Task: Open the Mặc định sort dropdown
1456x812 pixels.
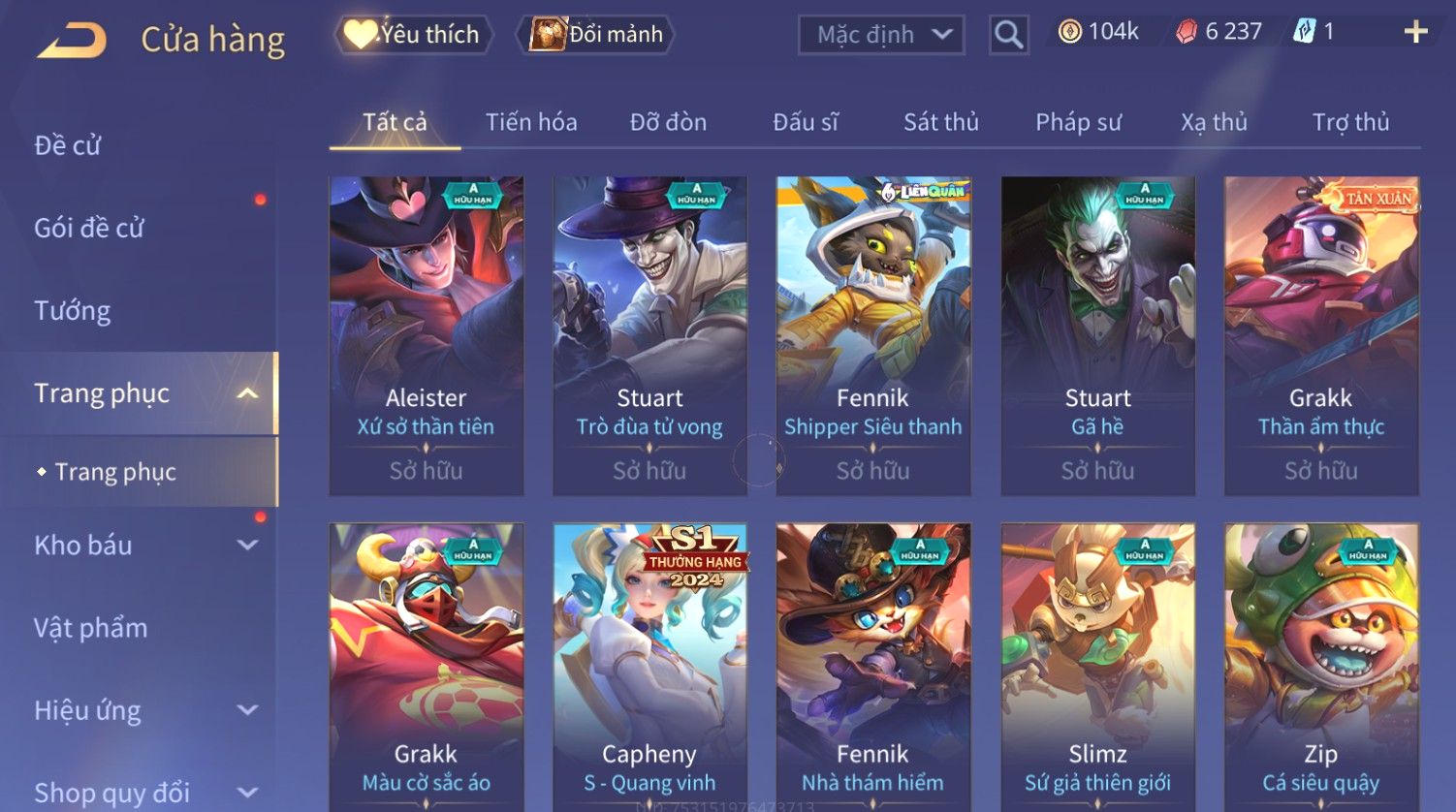Action: click(881, 35)
